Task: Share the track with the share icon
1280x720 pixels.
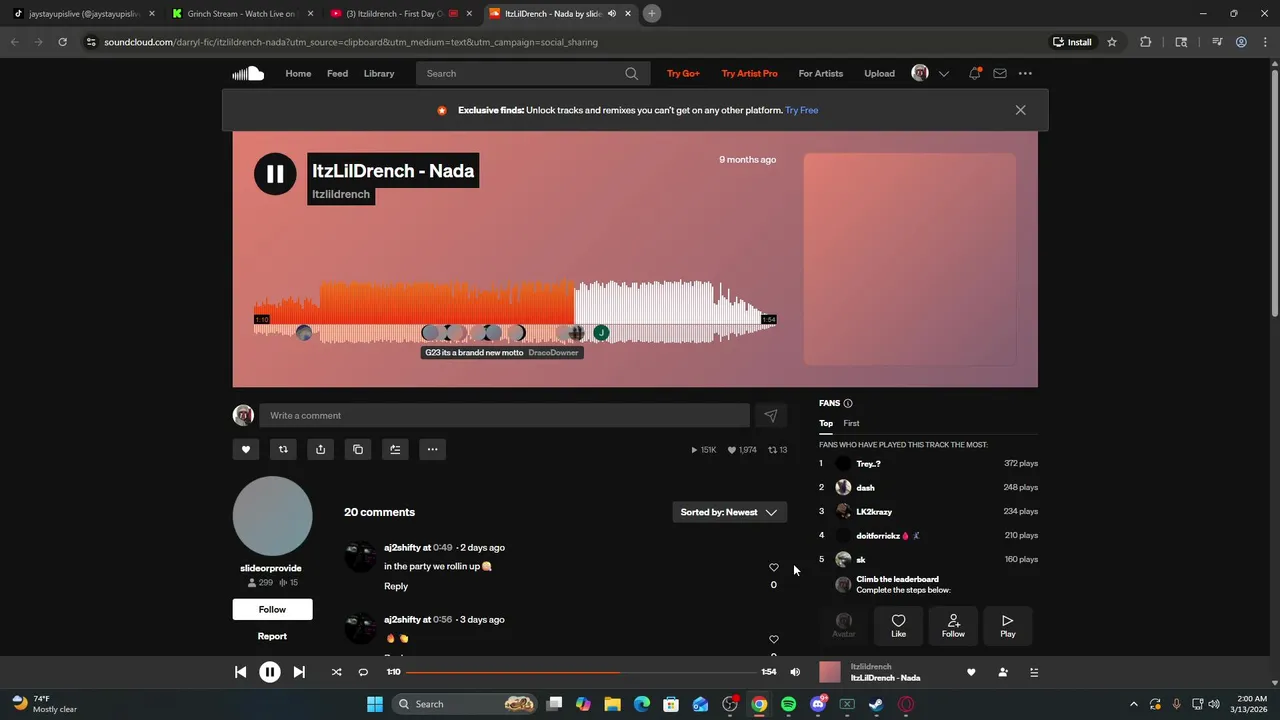Action: (320, 449)
